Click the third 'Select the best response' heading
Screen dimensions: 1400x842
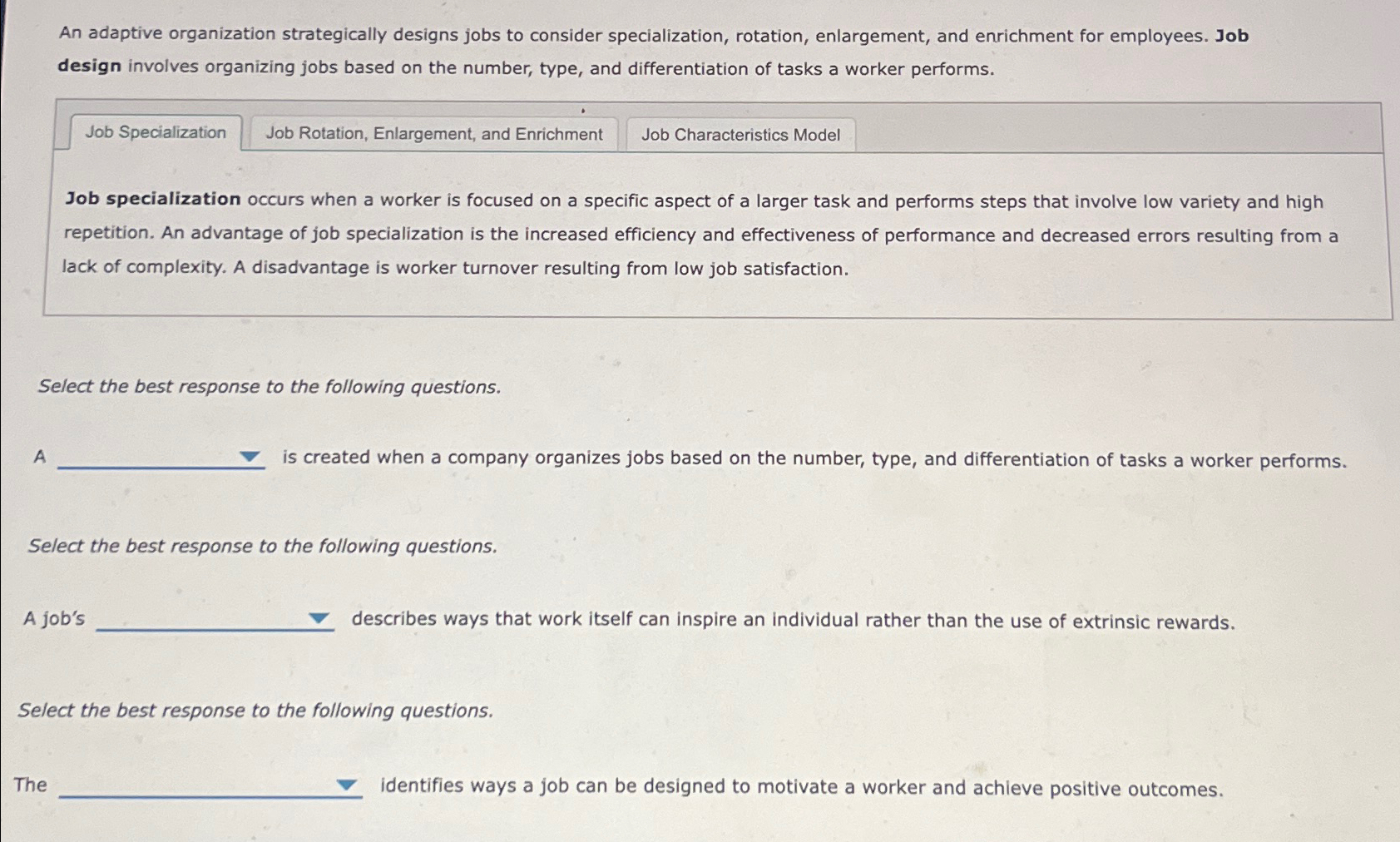coord(255,709)
